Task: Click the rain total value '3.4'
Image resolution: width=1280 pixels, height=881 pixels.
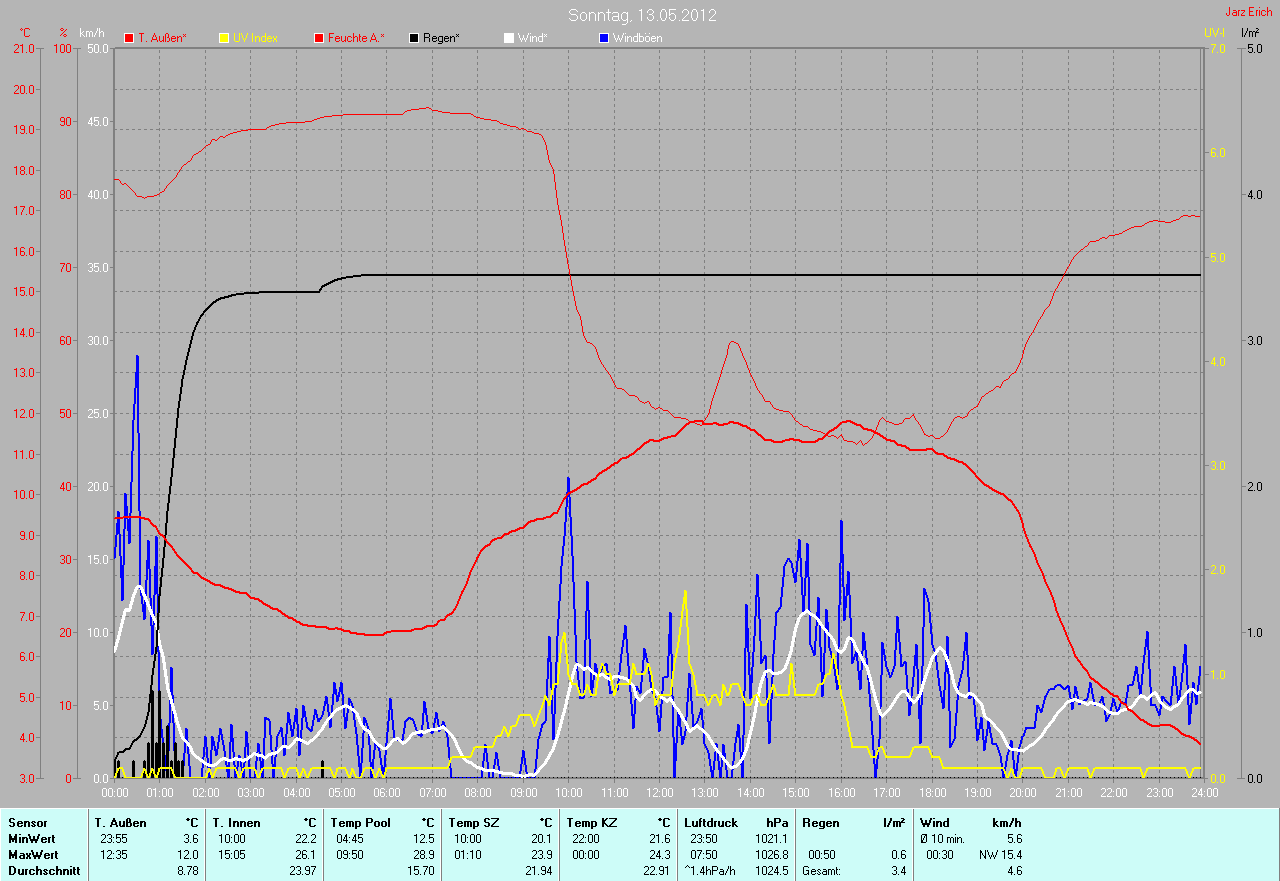Action: click(x=898, y=871)
